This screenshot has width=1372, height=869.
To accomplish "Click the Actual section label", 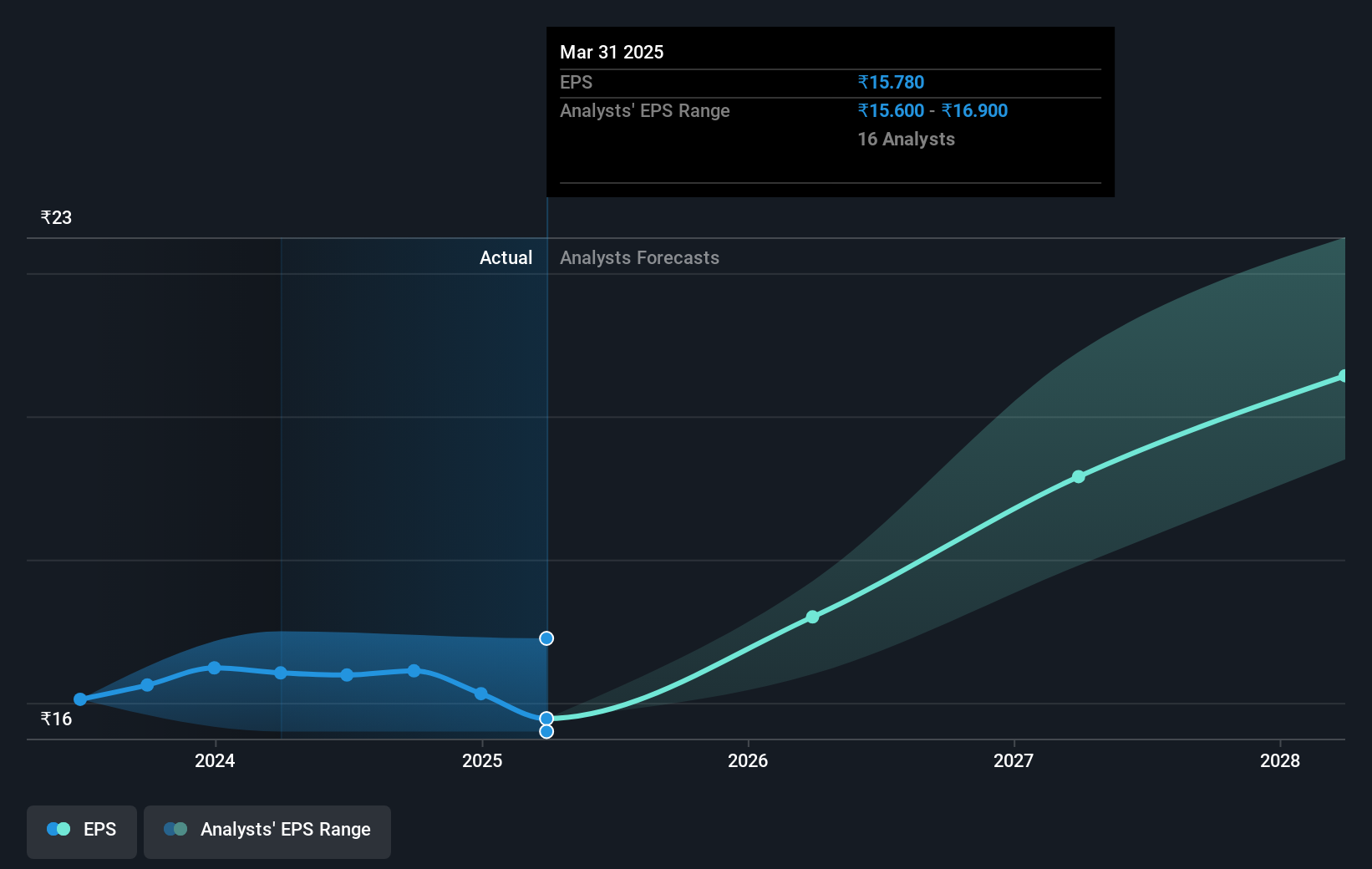I will pyautogui.click(x=506, y=258).
